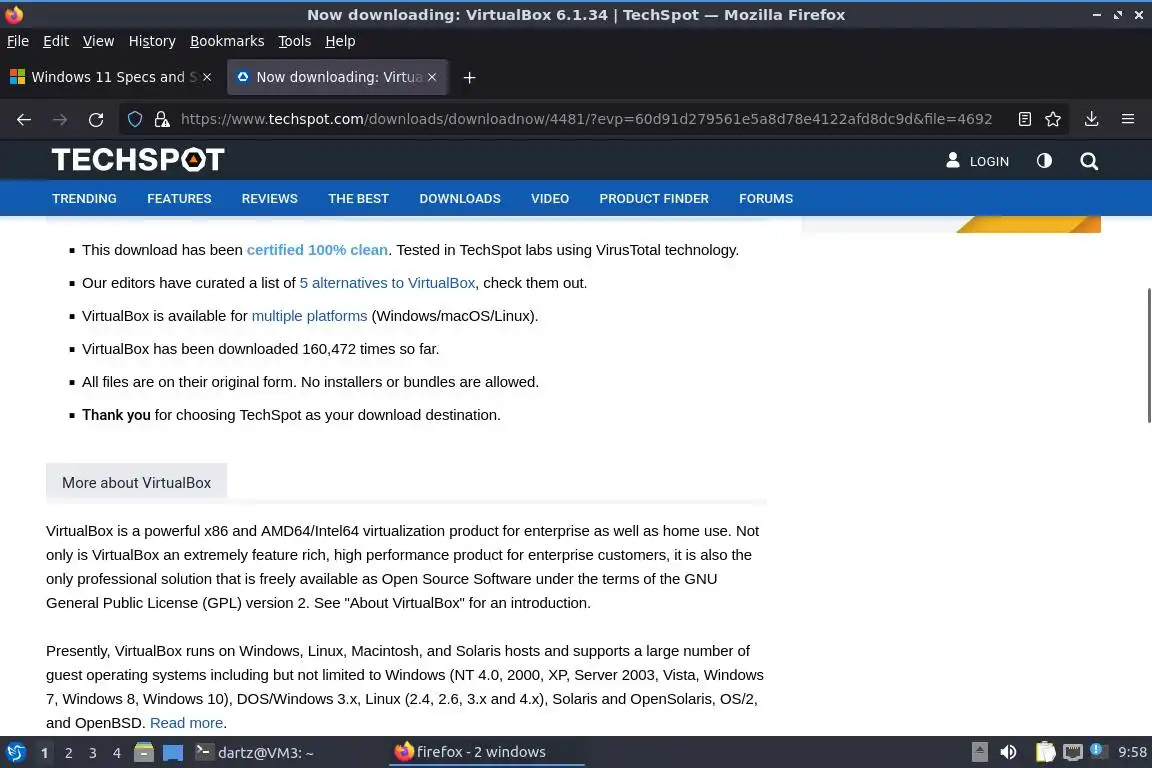Open FORUMS page
Viewport: 1152px width, 768px height.
pos(766,198)
